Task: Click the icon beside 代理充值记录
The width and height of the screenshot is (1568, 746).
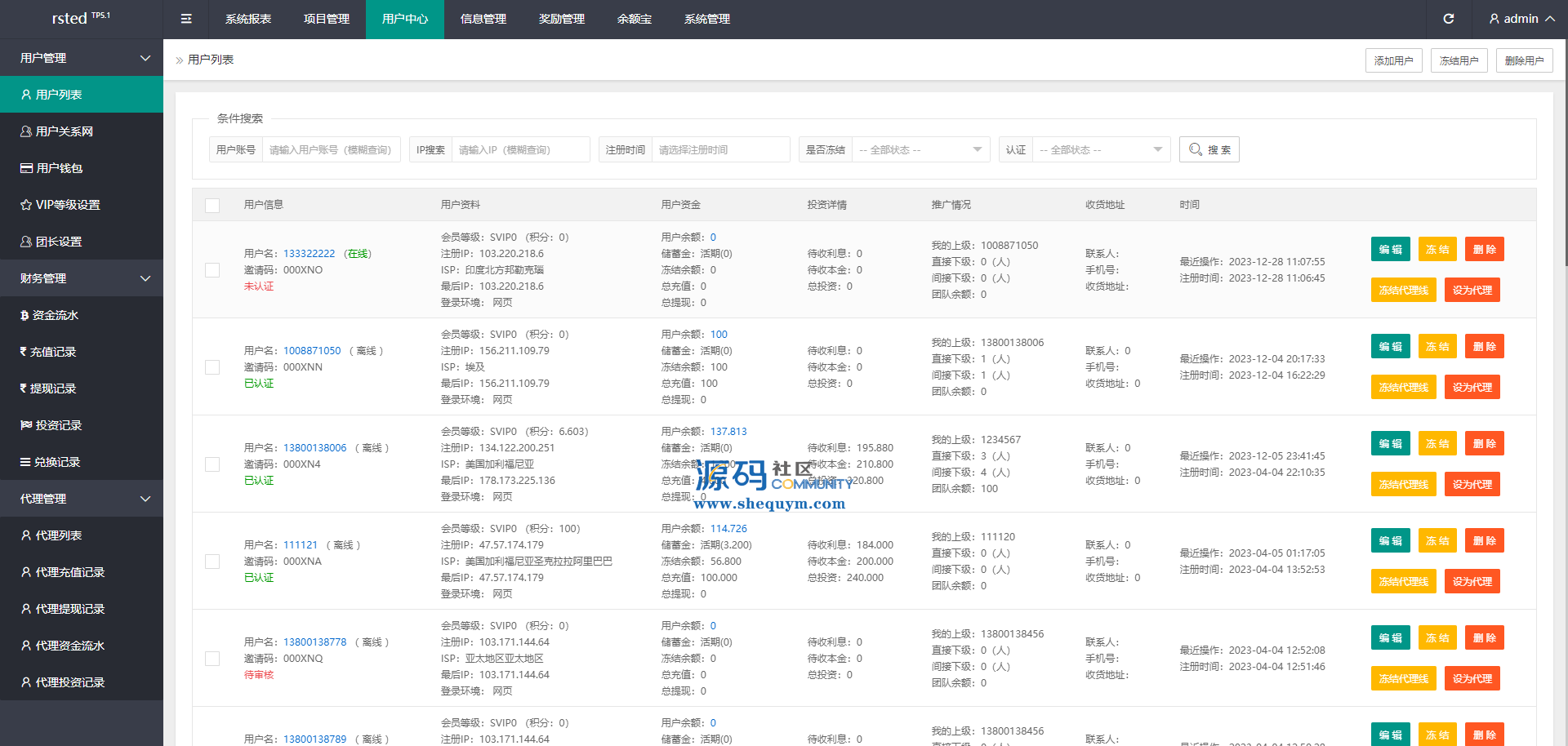Action: (x=26, y=572)
